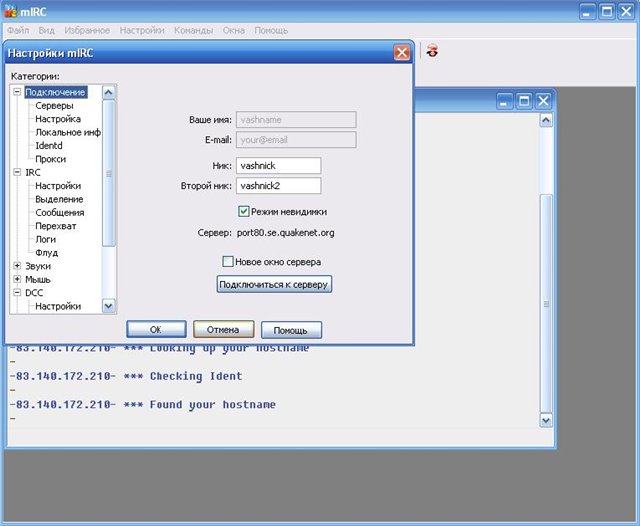Expand the Мышь tree node
640x526 pixels.
point(17,279)
